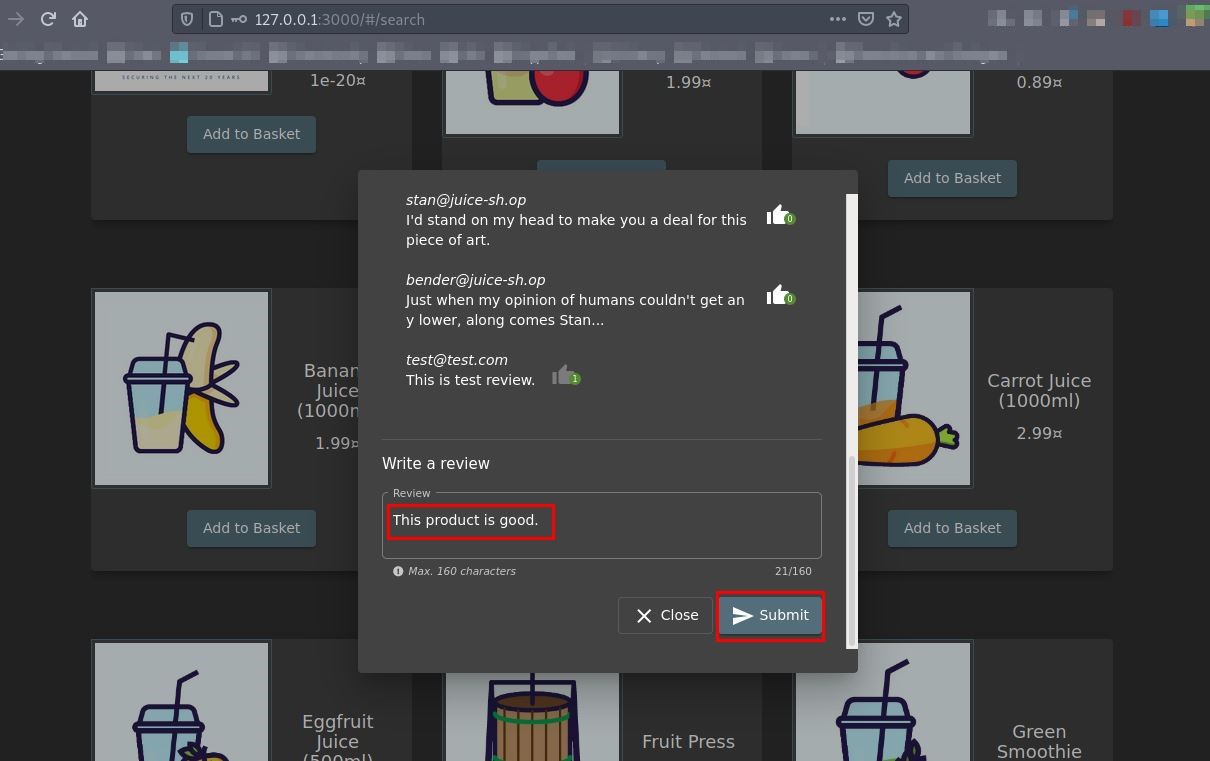1210x761 pixels.
Task: Click the forward navigation arrow
Action: [16, 19]
